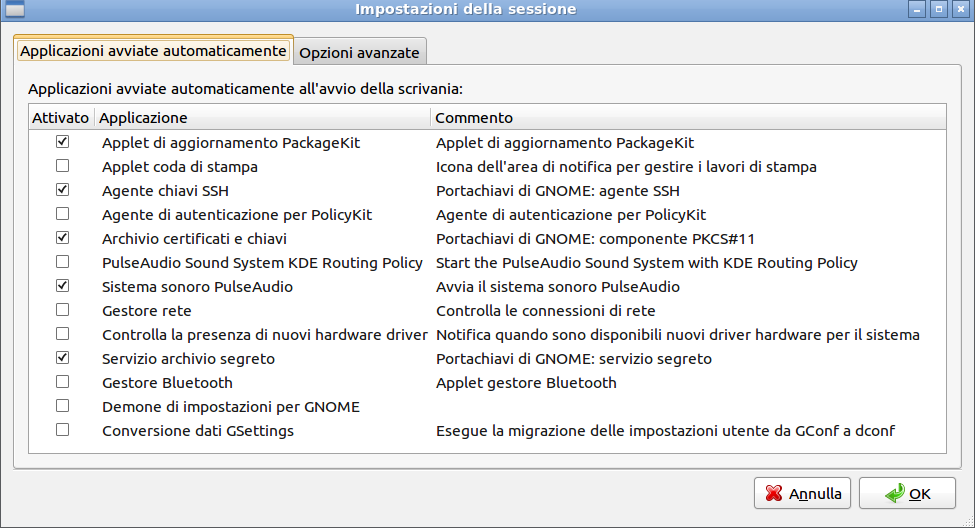Click the Annulla button
Viewport: 975px width, 528px height.
(x=803, y=493)
